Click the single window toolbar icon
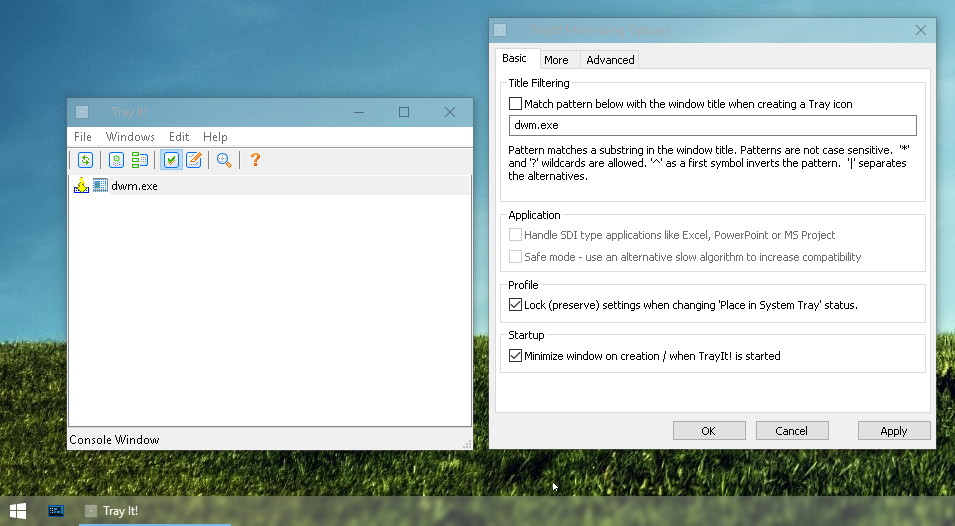Screen dimensions: 955x526 [117, 160]
